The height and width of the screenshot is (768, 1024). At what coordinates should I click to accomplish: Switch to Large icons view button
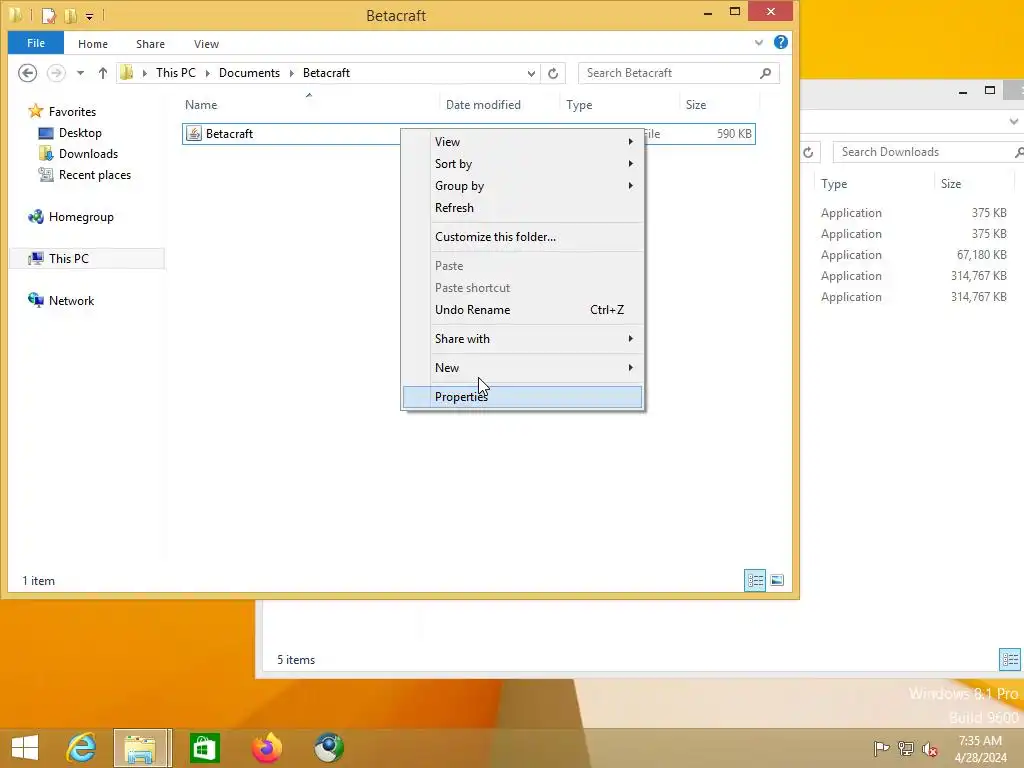777,580
